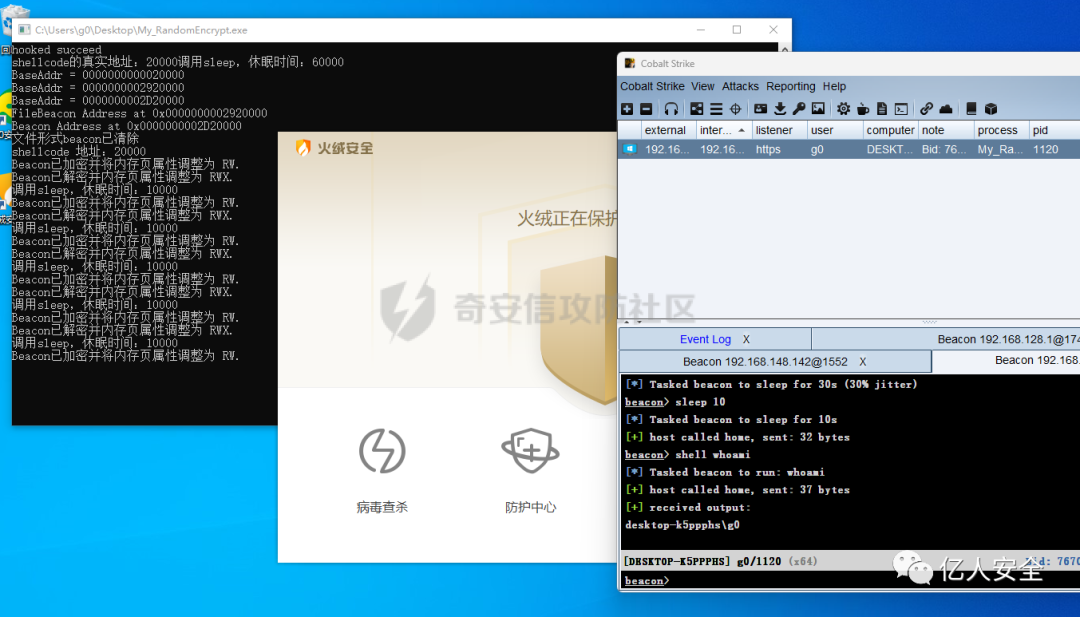This screenshot has width=1080, height=617.
Task: Open the Reporting menu
Action: [791, 86]
